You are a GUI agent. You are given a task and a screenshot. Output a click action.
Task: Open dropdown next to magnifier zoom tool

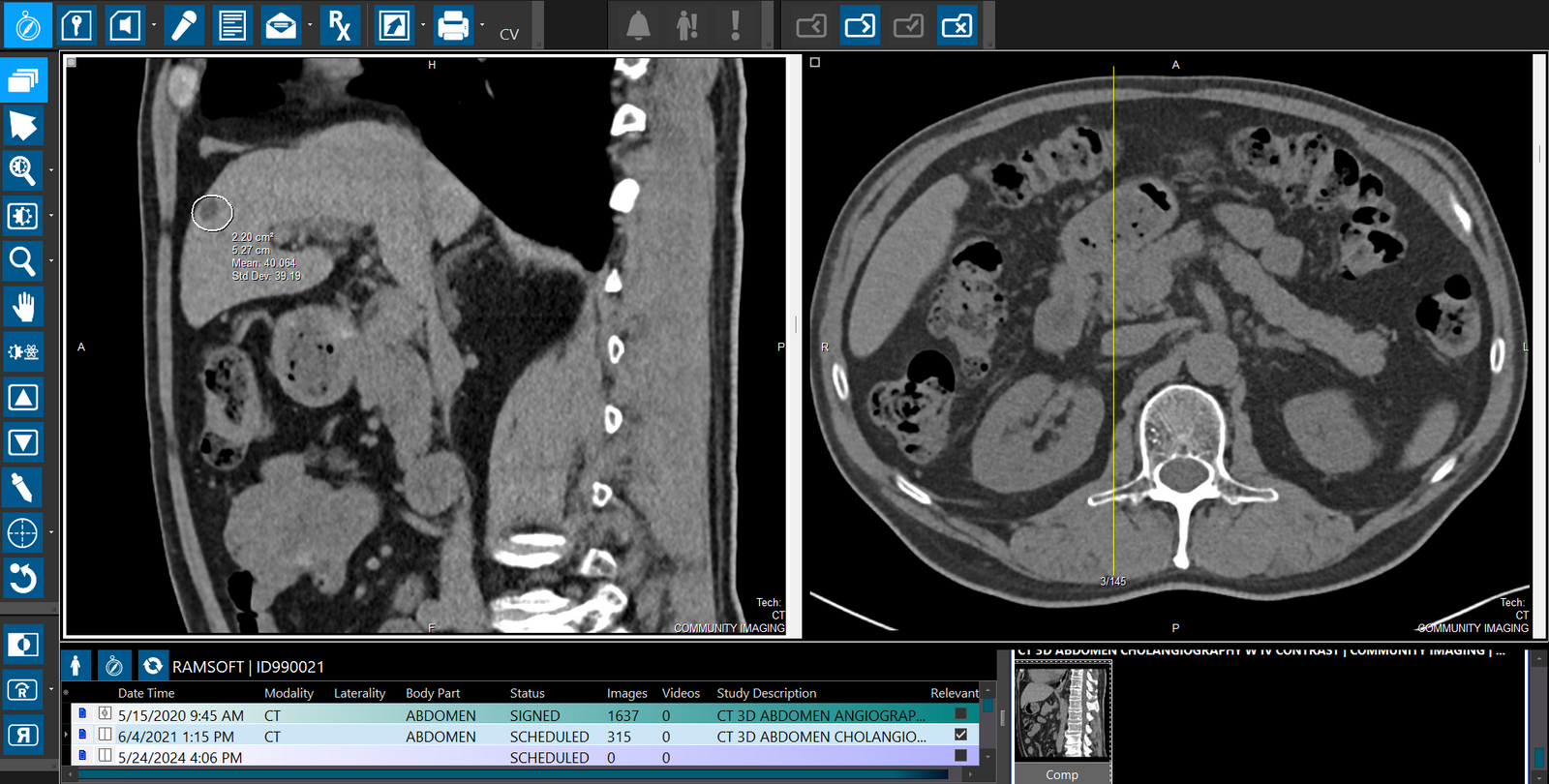coord(51,261)
